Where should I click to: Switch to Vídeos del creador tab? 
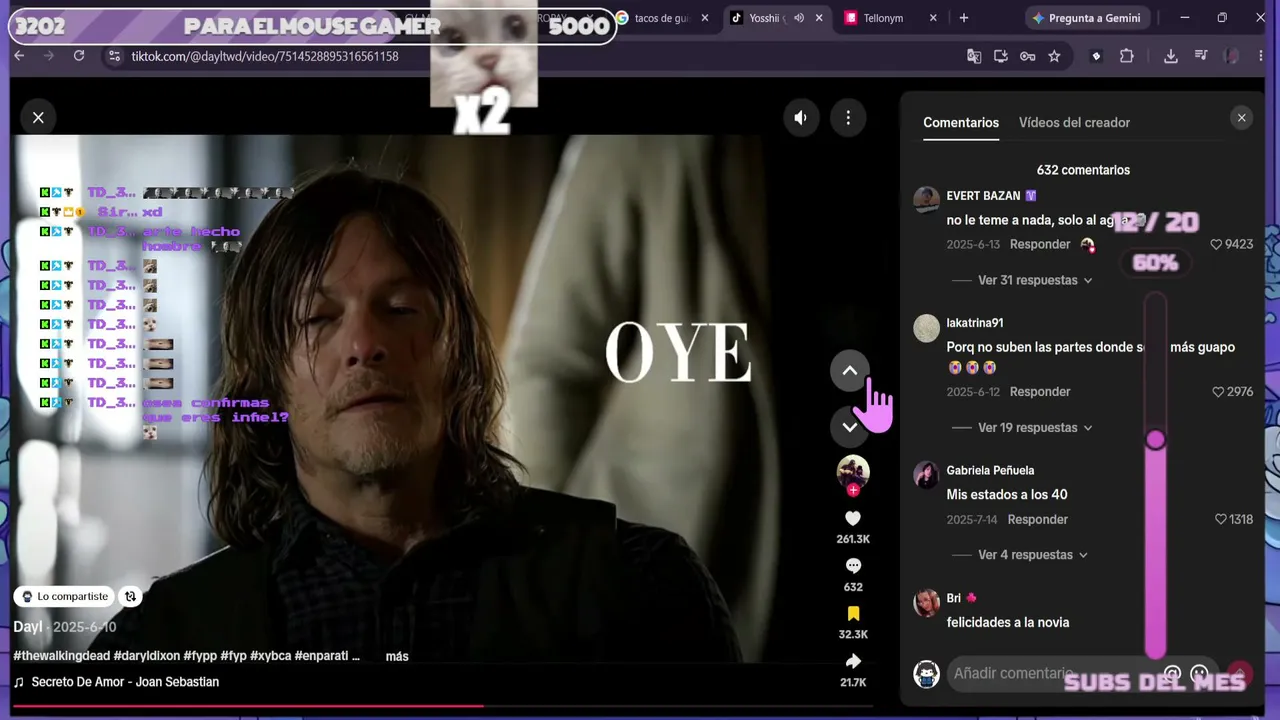1074,122
